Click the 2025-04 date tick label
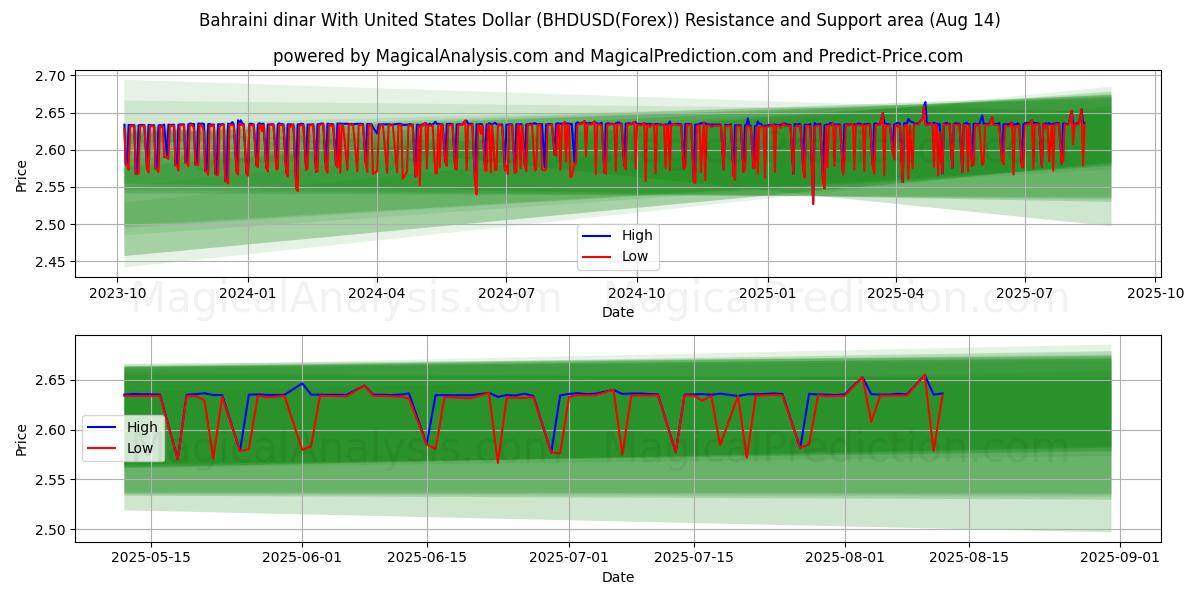Screen dimensions: 1200x600 pos(895,293)
